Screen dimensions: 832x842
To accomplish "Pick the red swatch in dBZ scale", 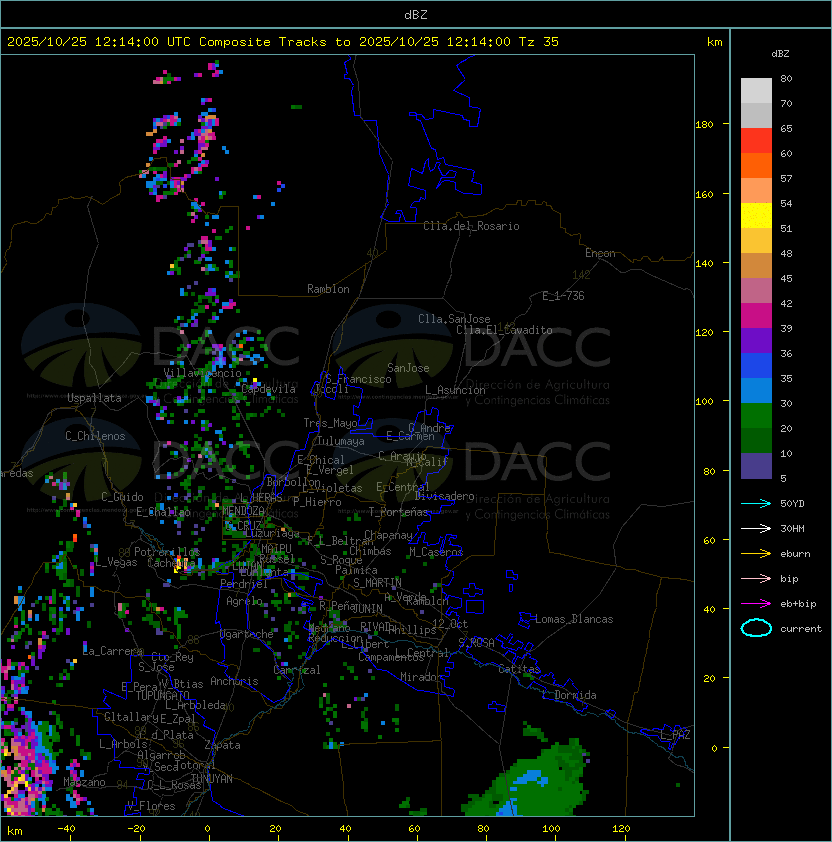I will tap(756, 140).
